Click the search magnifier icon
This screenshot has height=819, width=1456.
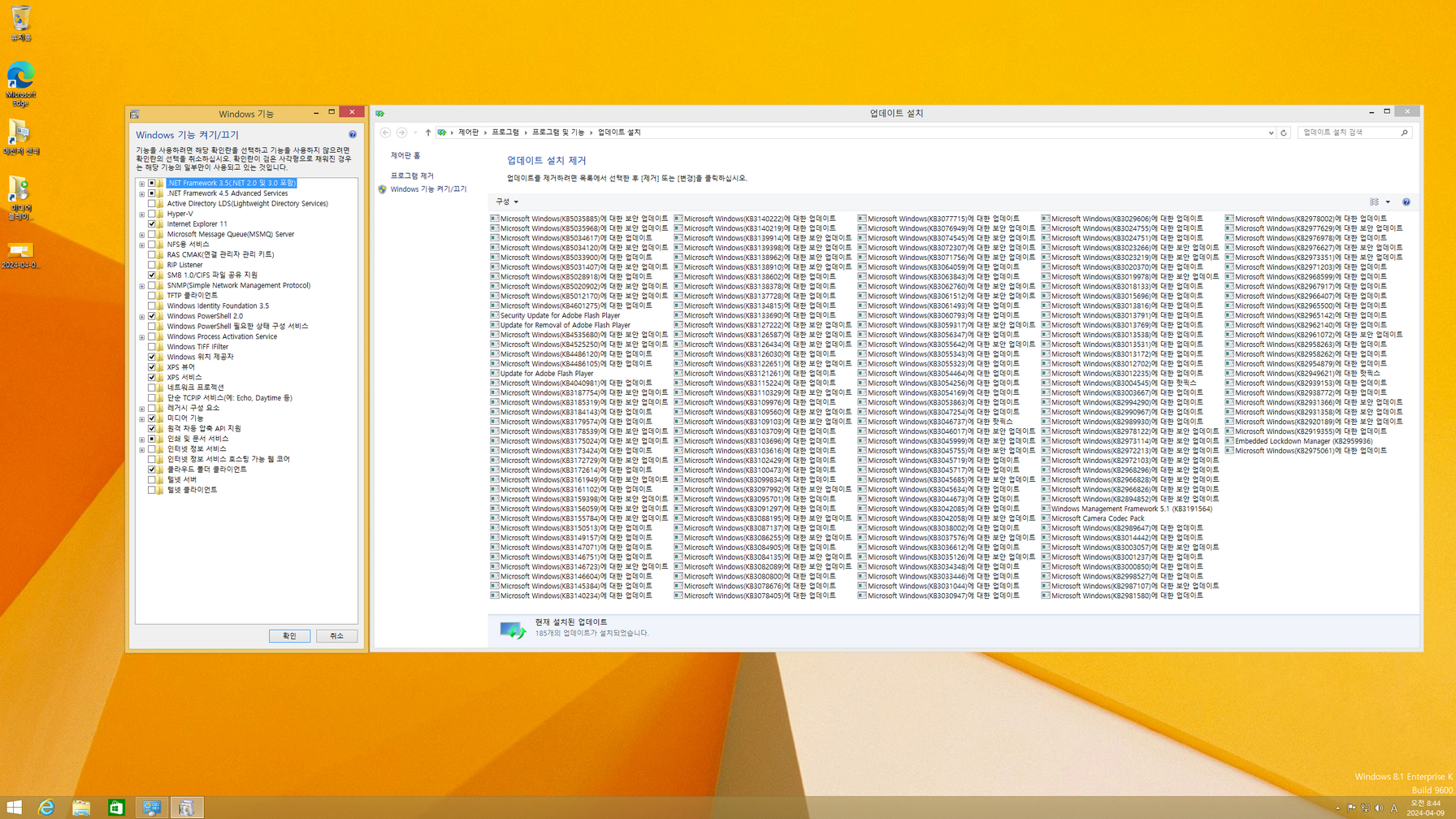coord(1404,132)
